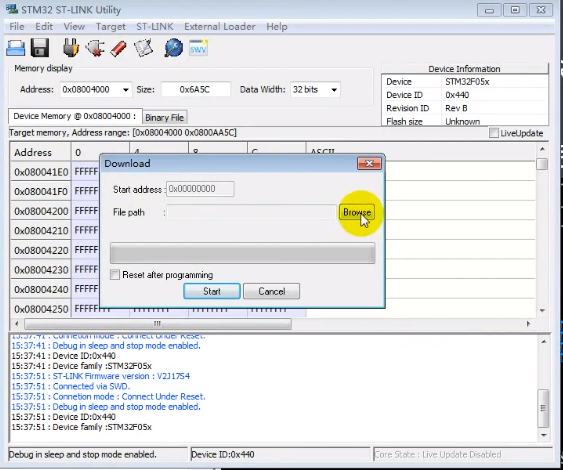This screenshot has width=563, height=470.
Task: Click the log panel scrollbar thumb
Action: [x=543, y=408]
